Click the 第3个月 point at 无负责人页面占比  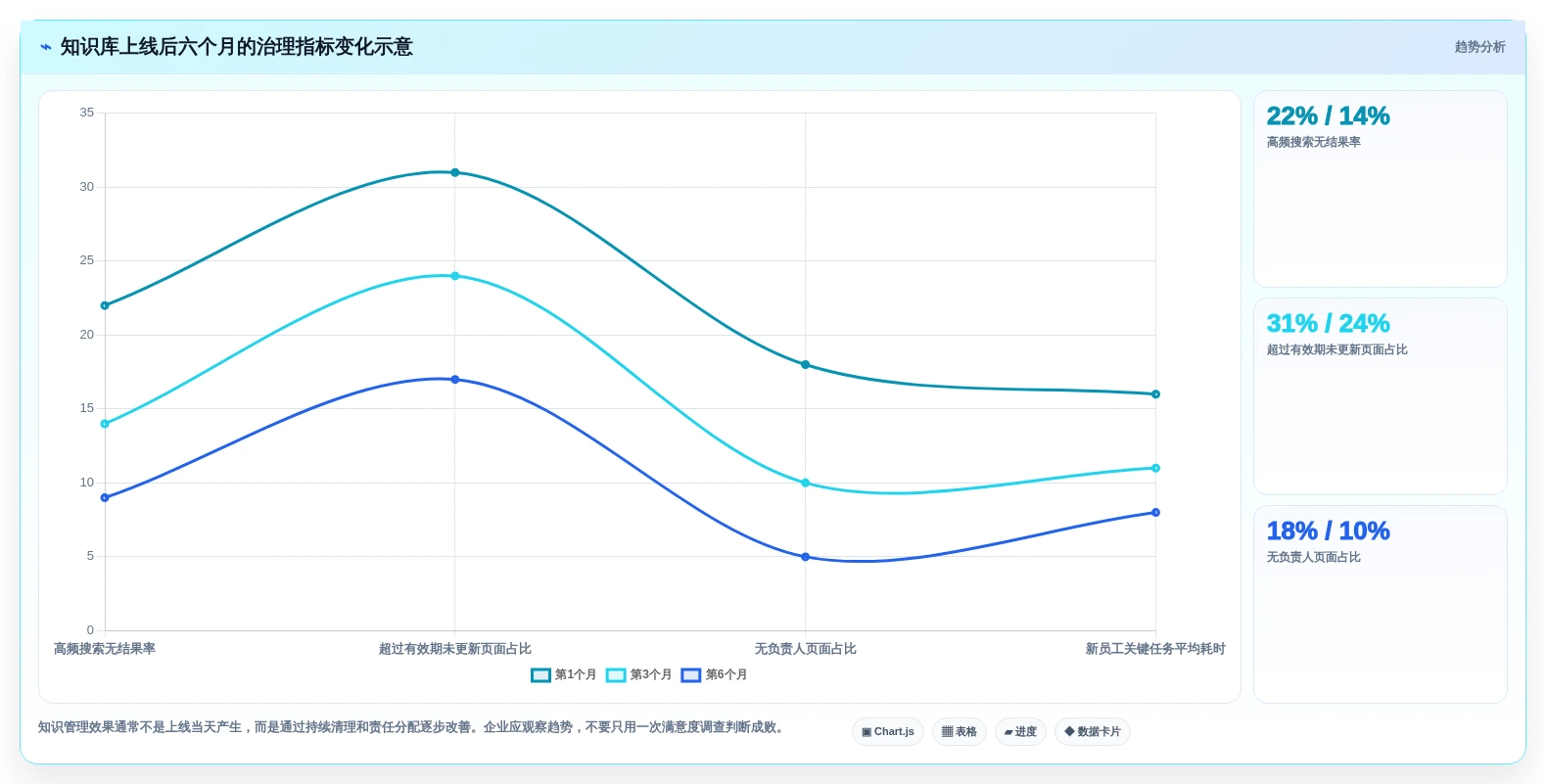click(x=806, y=483)
